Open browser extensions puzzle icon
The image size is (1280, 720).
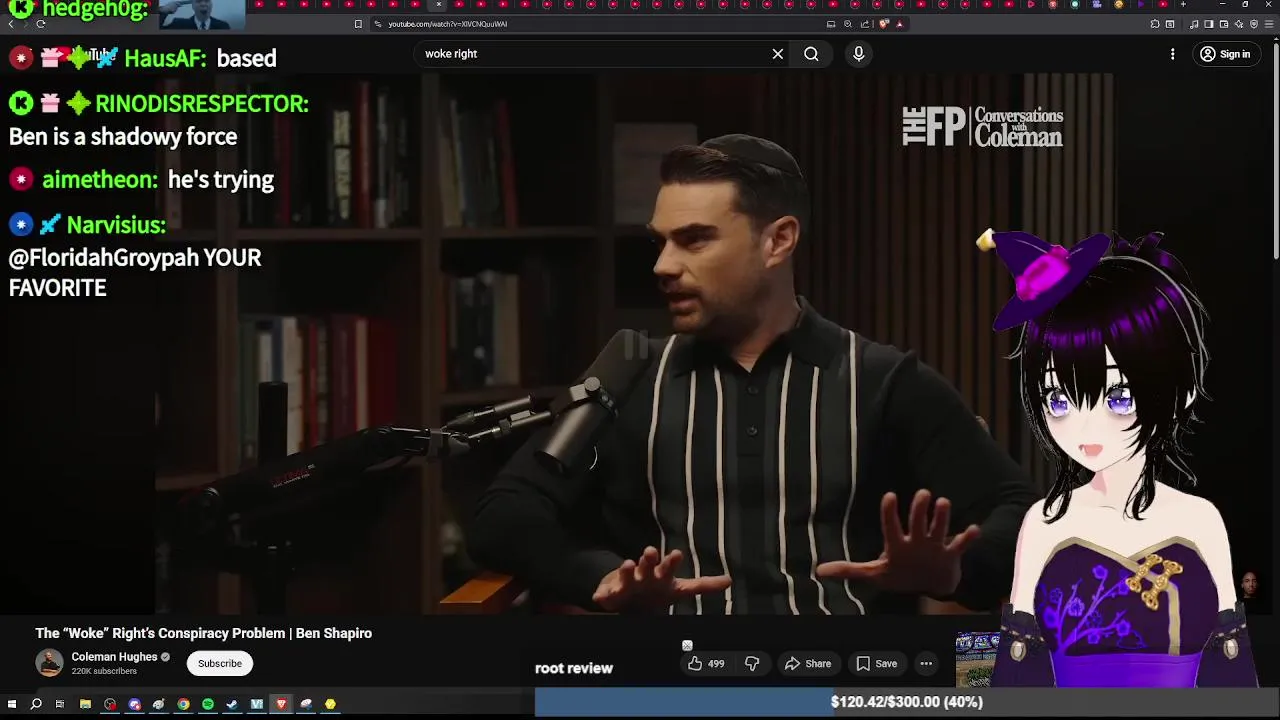coord(1155,24)
